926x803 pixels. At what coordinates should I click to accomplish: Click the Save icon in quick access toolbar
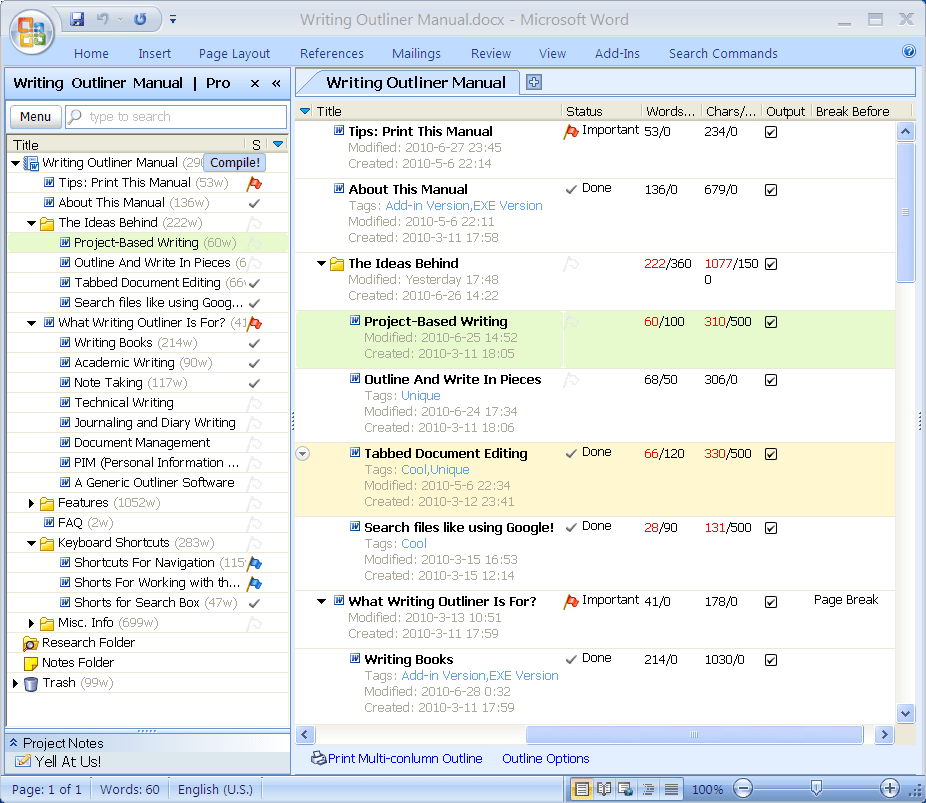click(x=77, y=19)
